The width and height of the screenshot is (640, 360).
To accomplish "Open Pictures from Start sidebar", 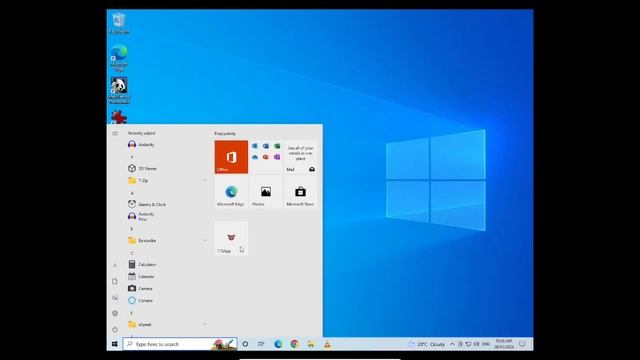I will [x=115, y=298].
